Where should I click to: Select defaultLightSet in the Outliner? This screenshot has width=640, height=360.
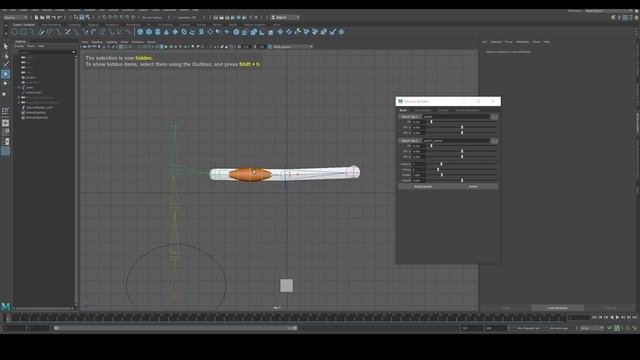tap(36, 112)
